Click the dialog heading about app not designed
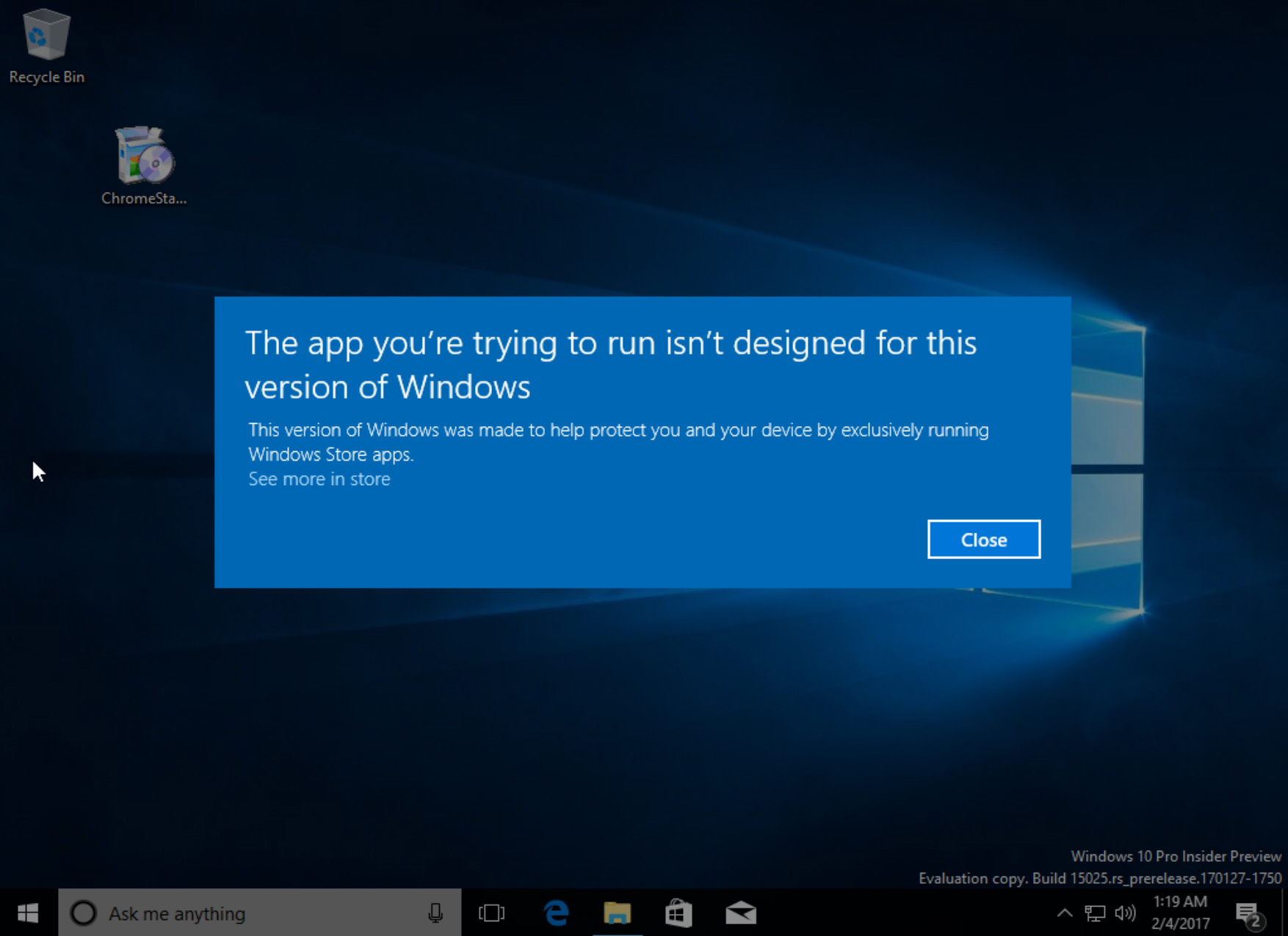The image size is (1288, 936). click(611, 365)
